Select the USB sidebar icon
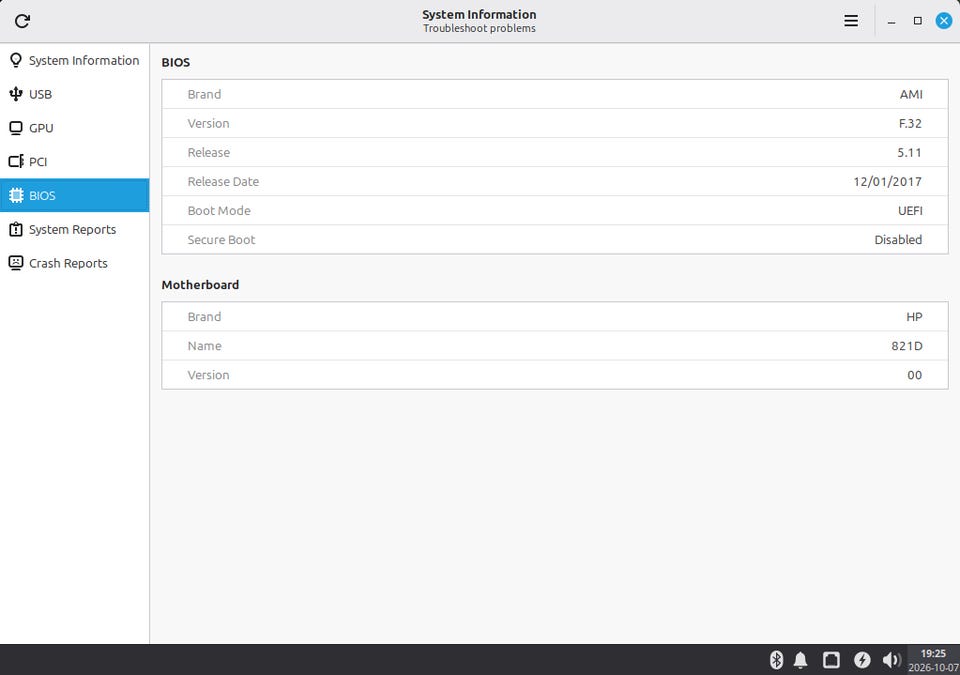 coord(16,94)
